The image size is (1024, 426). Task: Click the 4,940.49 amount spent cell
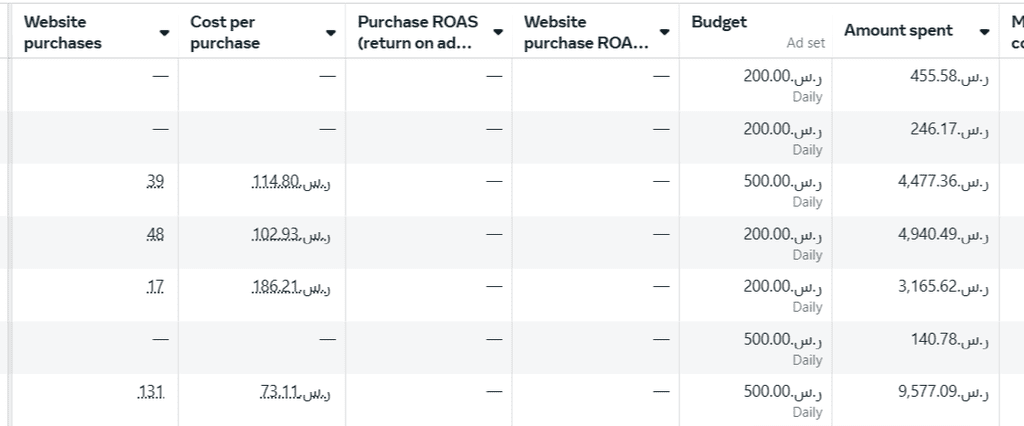click(x=943, y=234)
